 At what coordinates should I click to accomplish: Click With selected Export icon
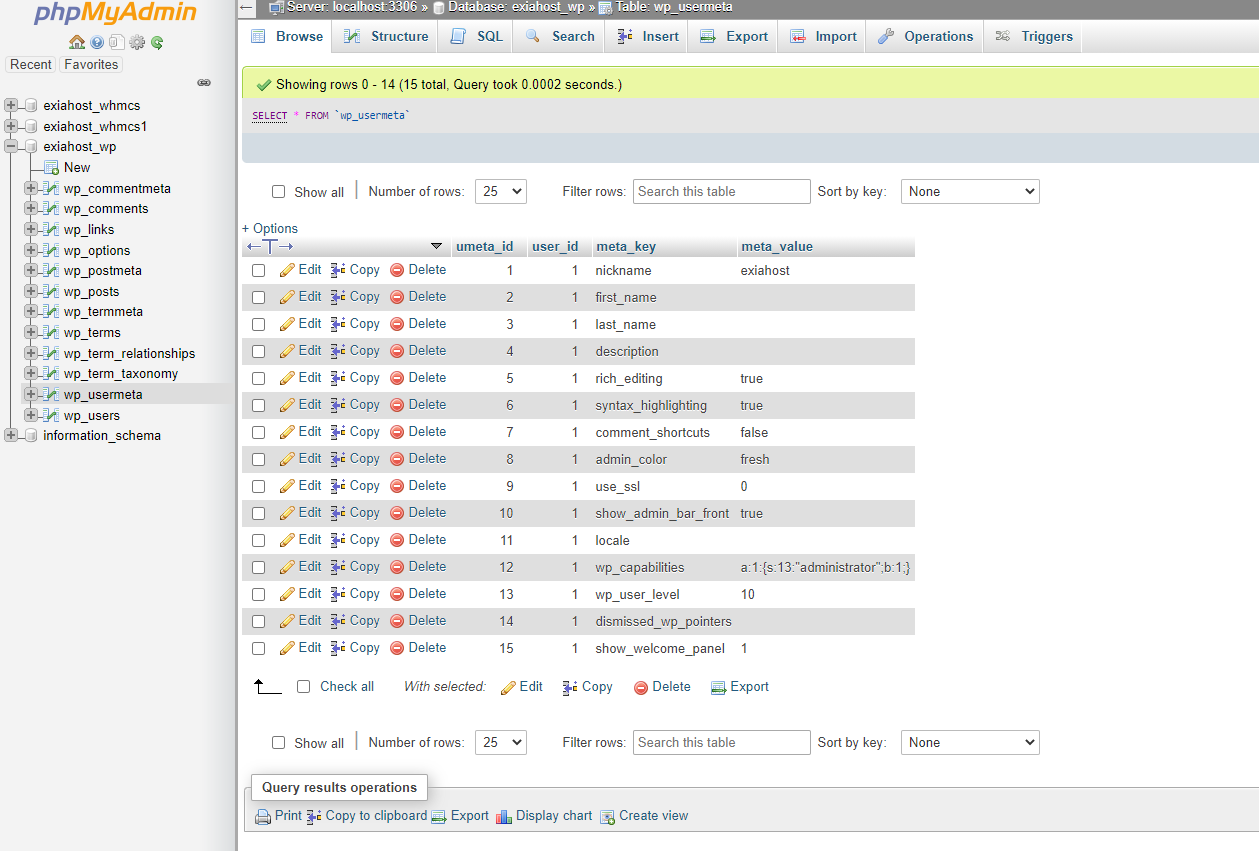coord(718,687)
